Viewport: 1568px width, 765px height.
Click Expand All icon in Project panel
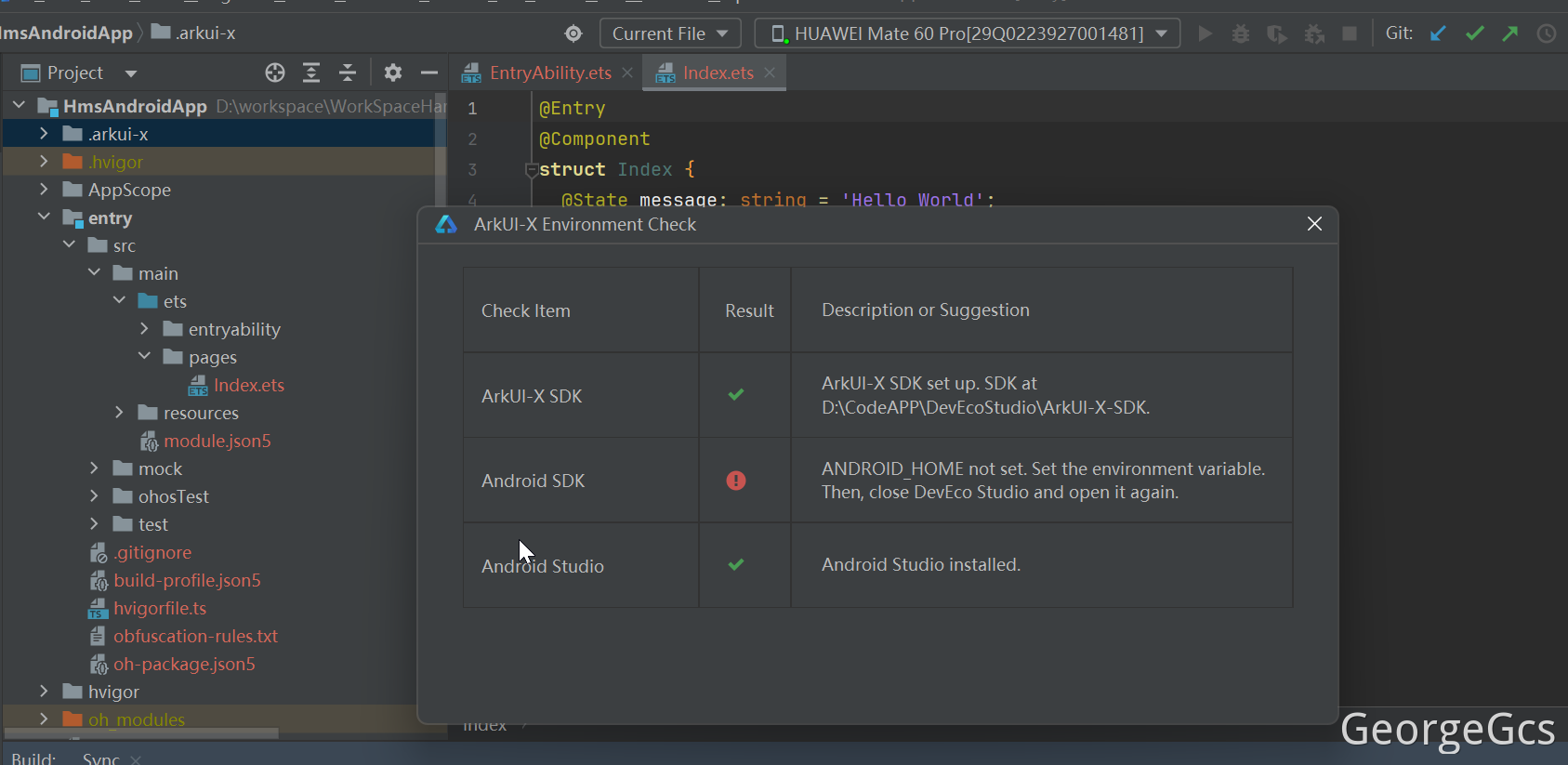coord(311,73)
